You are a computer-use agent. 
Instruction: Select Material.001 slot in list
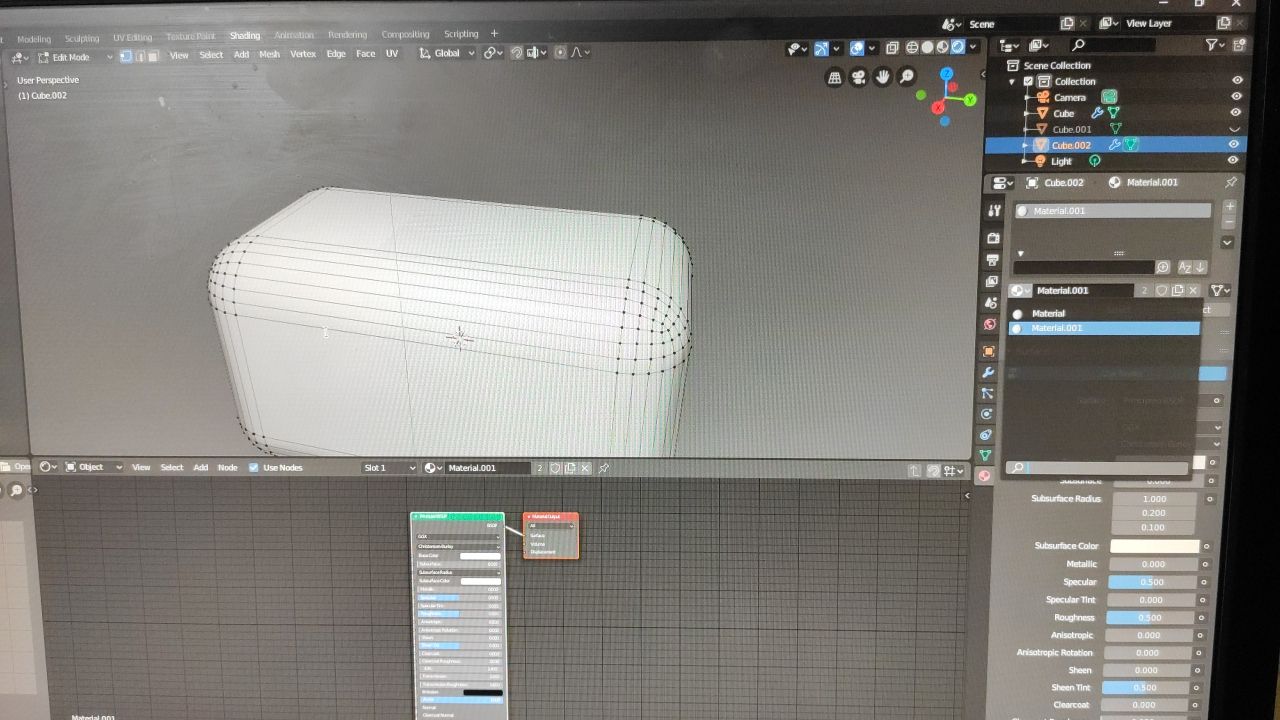tap(1113, 211)
